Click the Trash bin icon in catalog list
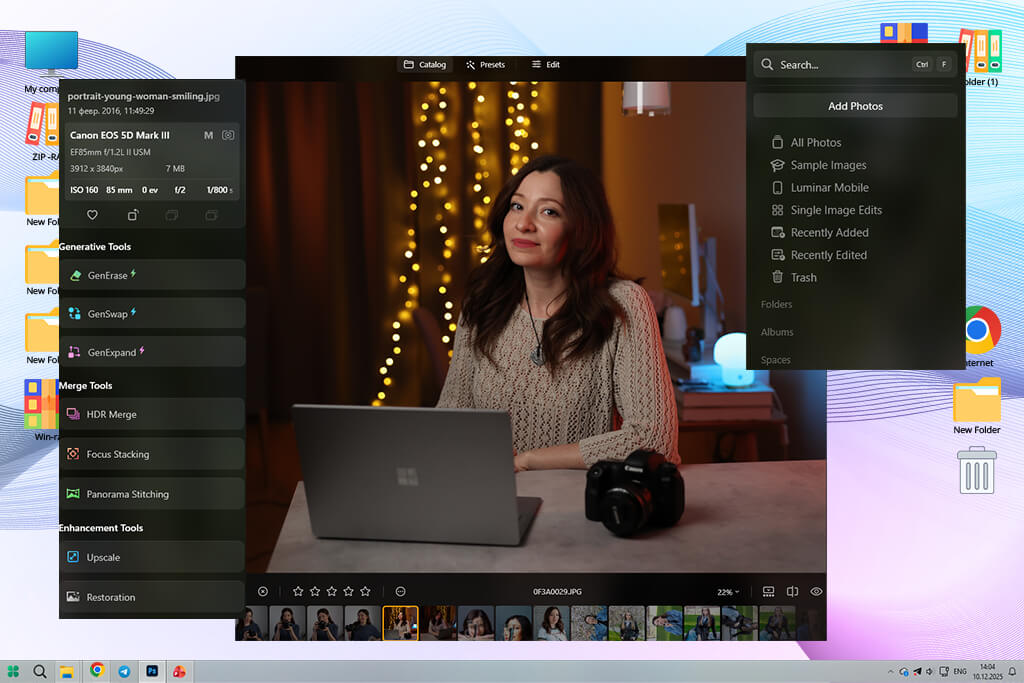 click(x=777, y=277)
